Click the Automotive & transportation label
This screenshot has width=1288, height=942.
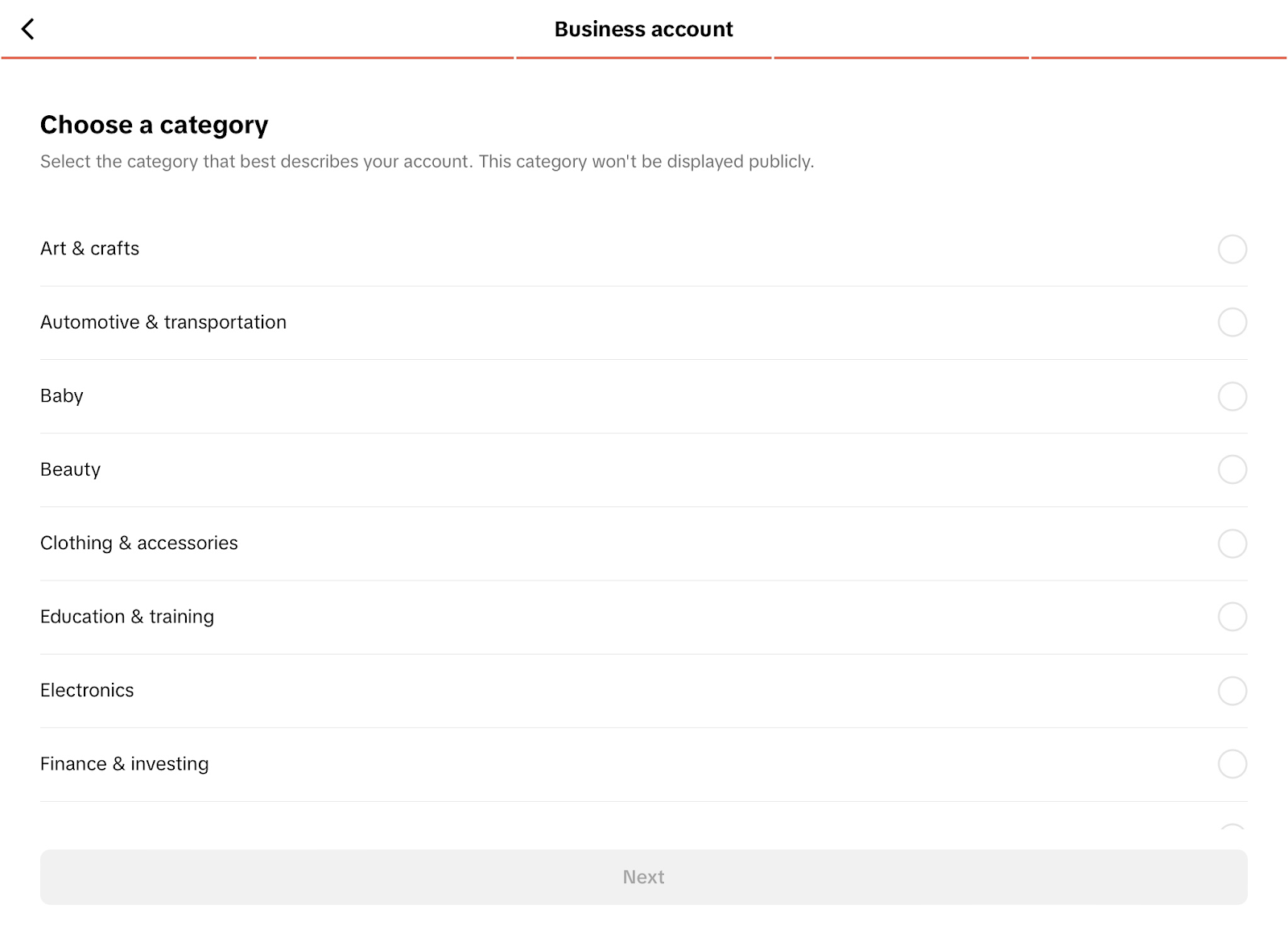[163, 322]
